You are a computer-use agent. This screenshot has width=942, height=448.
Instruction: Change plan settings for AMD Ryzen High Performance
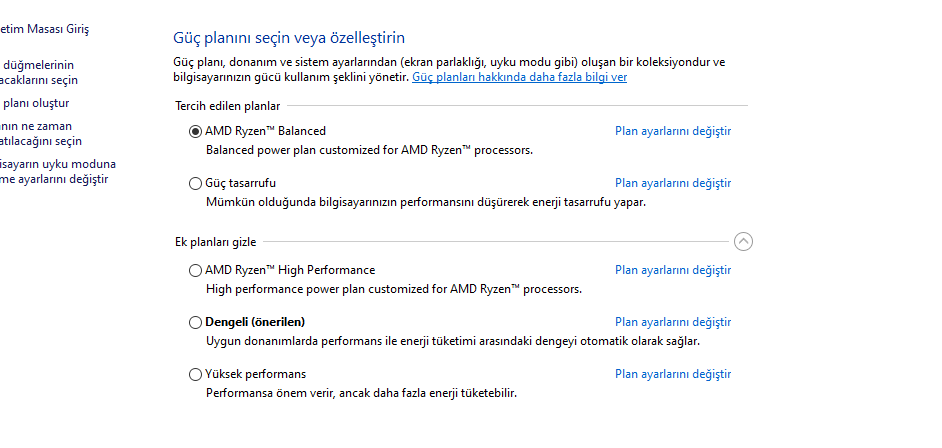pyautogui.click(x=673, y=270)
